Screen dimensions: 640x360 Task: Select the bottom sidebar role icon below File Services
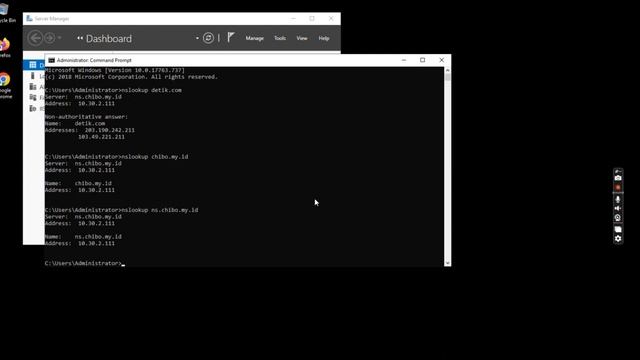pos(33,108)
